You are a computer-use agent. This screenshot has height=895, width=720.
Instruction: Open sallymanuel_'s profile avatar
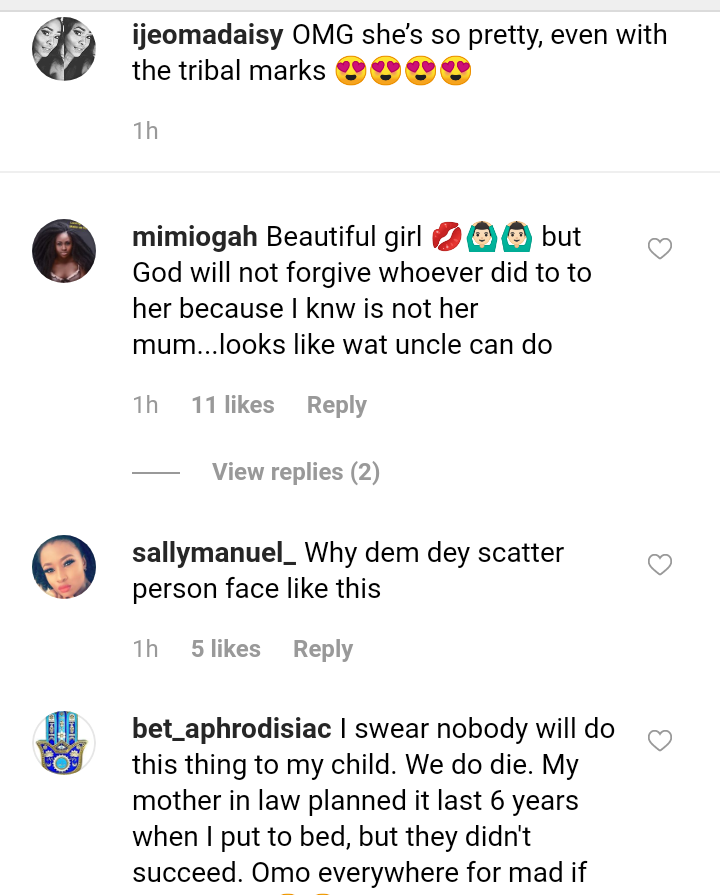(x=64, y=567)
